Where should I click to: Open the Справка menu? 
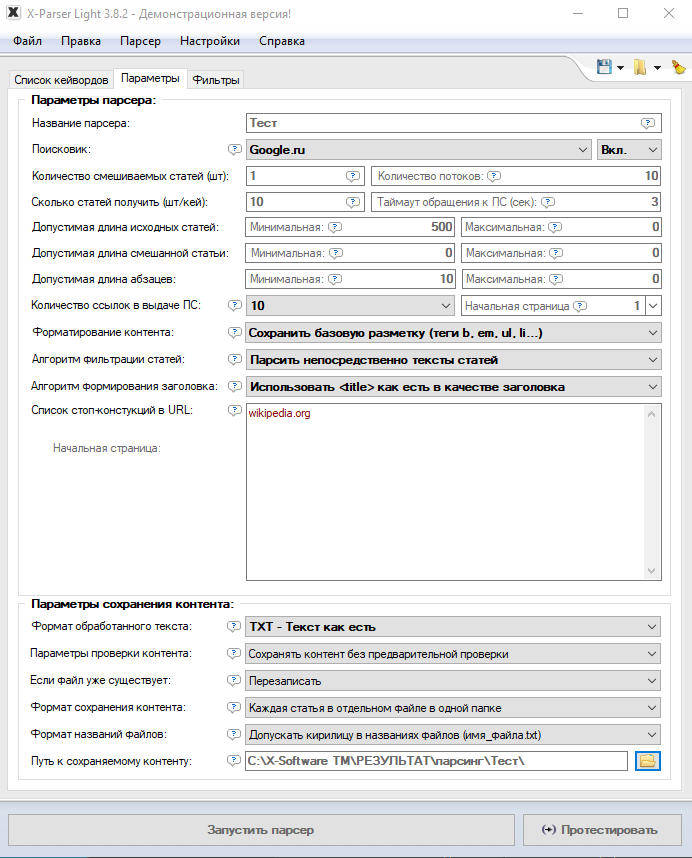coord(282,41)
